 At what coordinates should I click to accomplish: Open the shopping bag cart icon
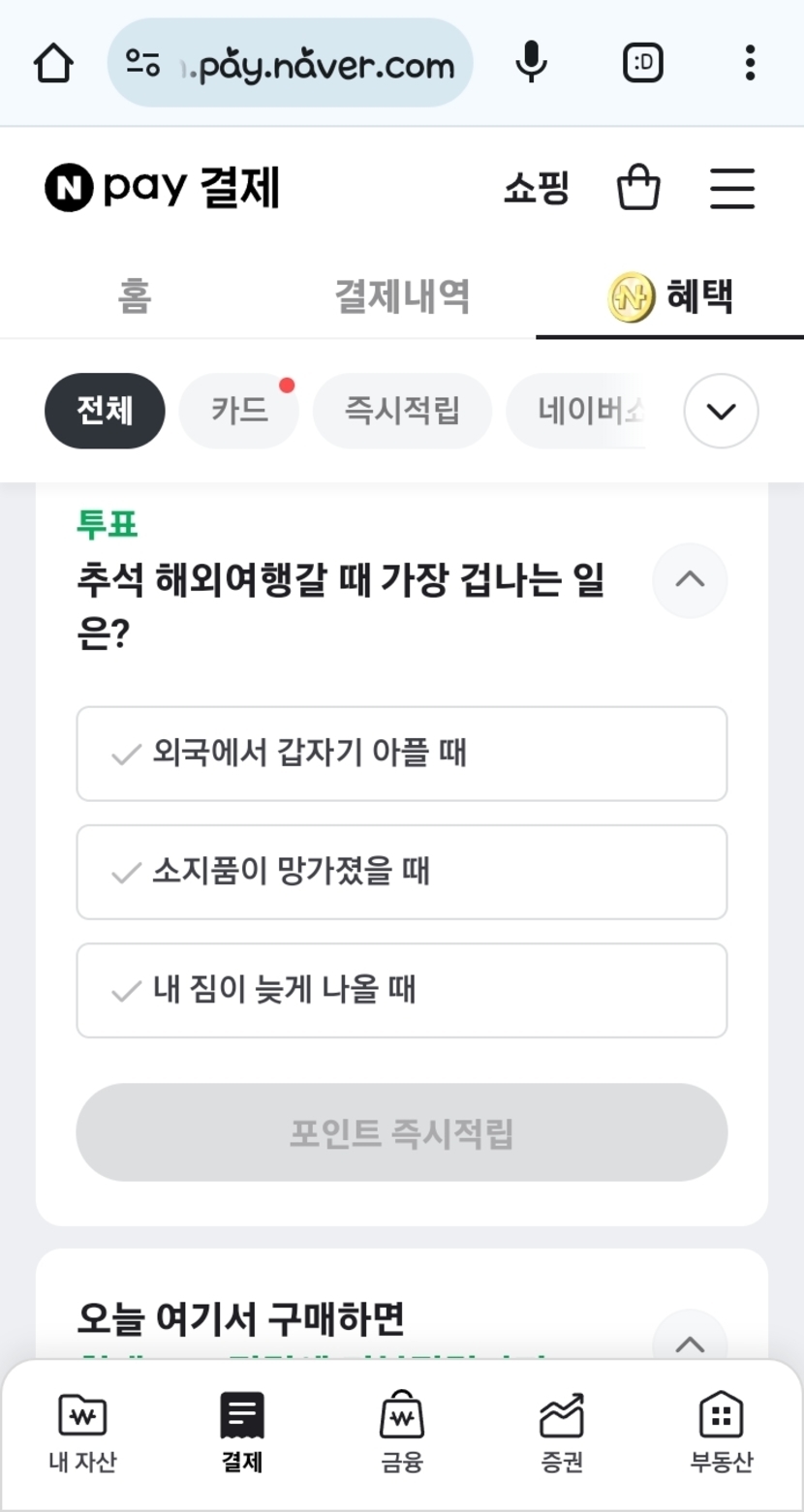click(638, 188)
